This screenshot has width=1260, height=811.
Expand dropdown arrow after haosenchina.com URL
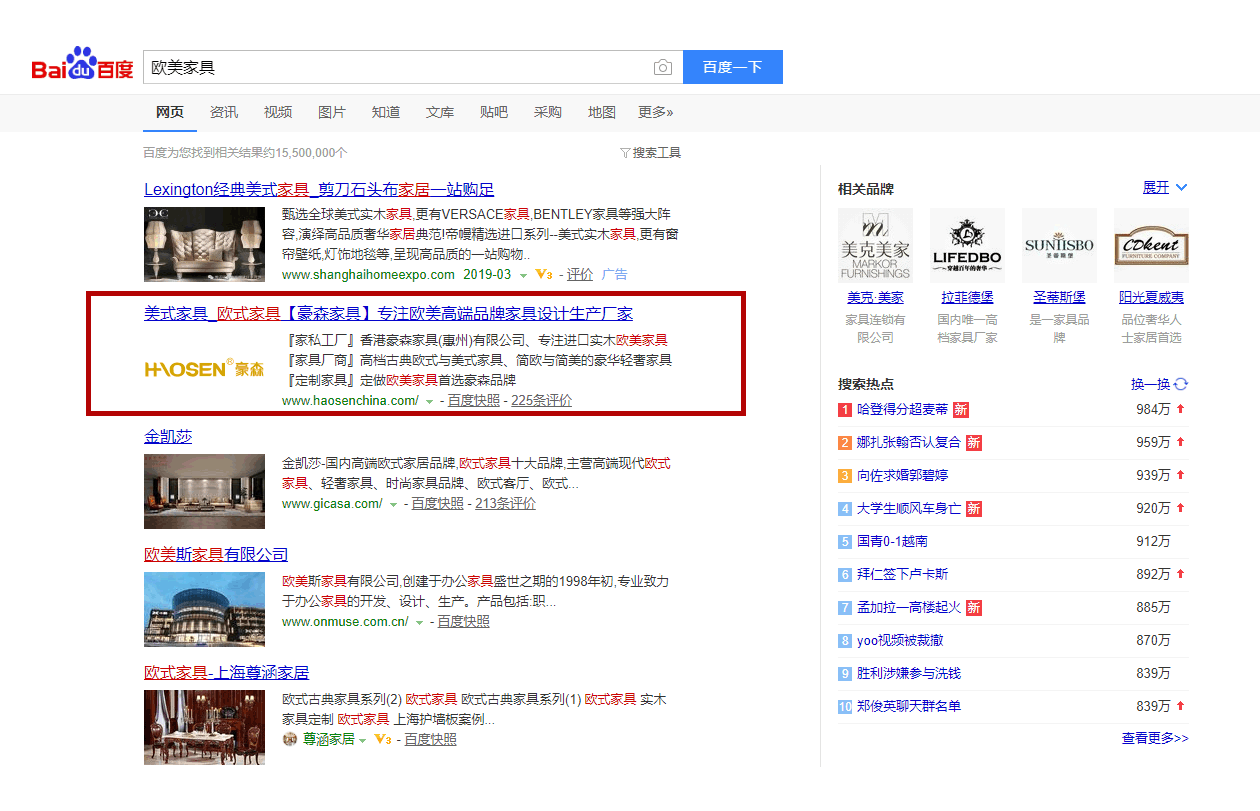click(x=429, y=401)
